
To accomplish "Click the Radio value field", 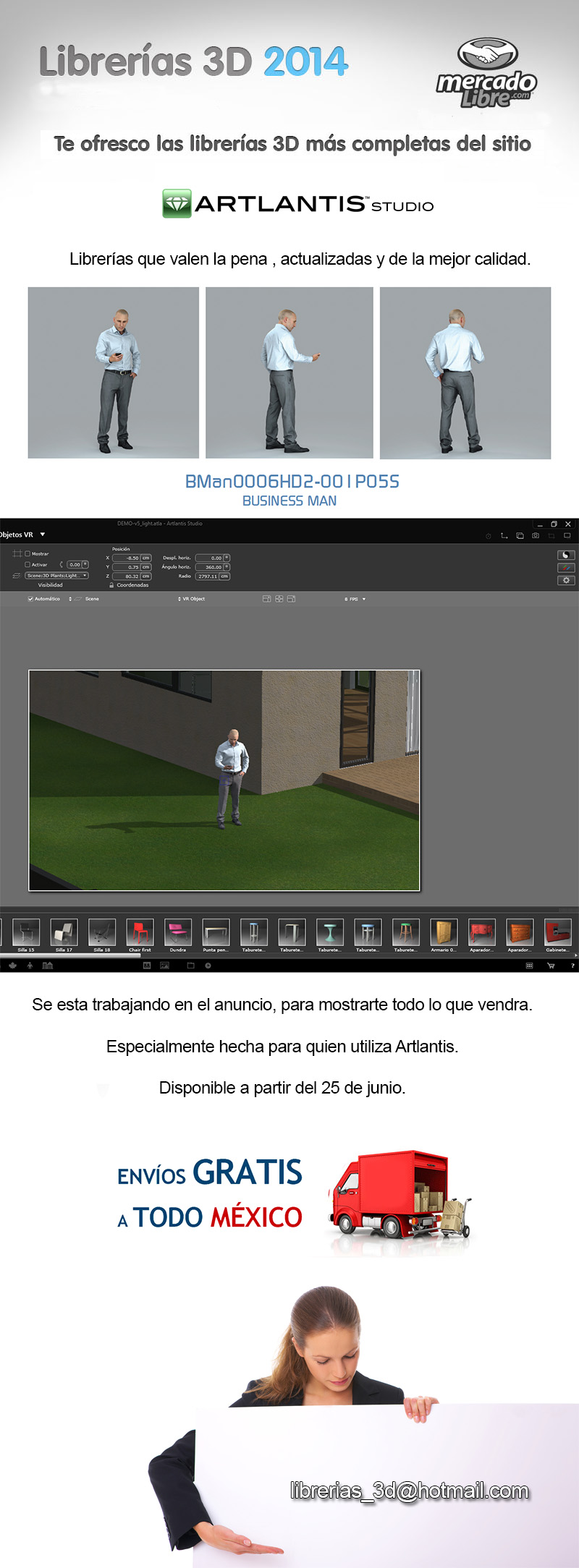I will 207,576.
